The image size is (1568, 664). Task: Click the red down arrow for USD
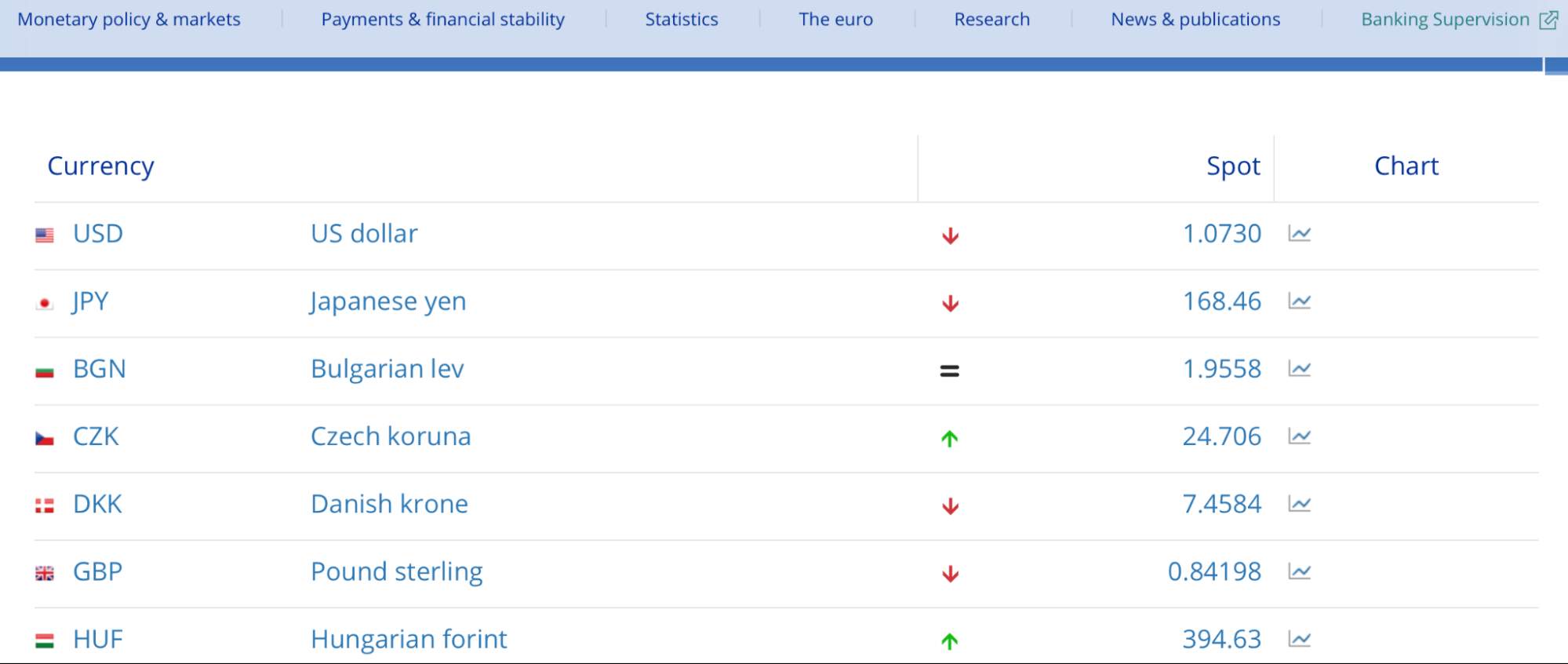950,235
